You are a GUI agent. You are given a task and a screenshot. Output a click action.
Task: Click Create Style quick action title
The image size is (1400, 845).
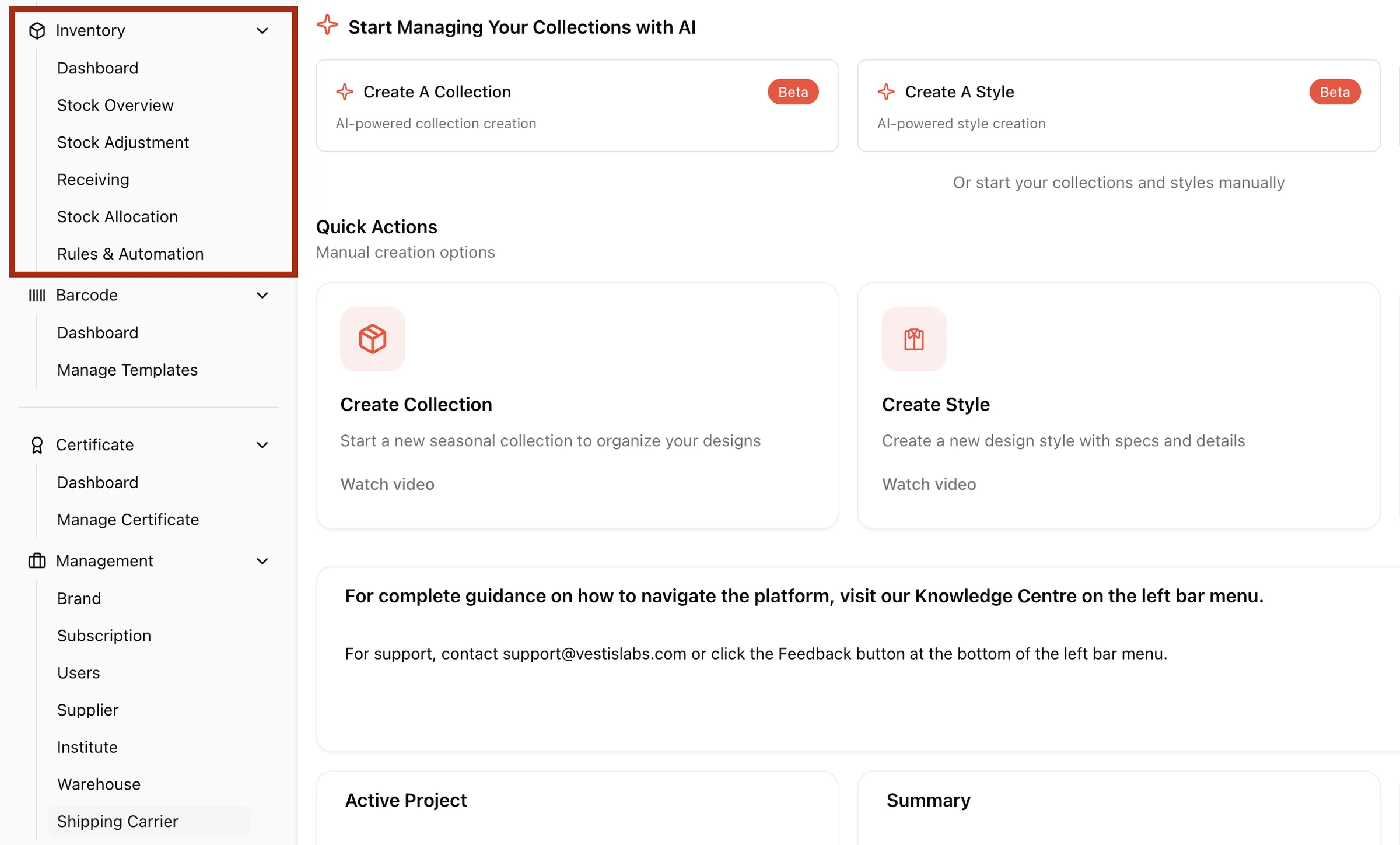[x=936, y=404]
